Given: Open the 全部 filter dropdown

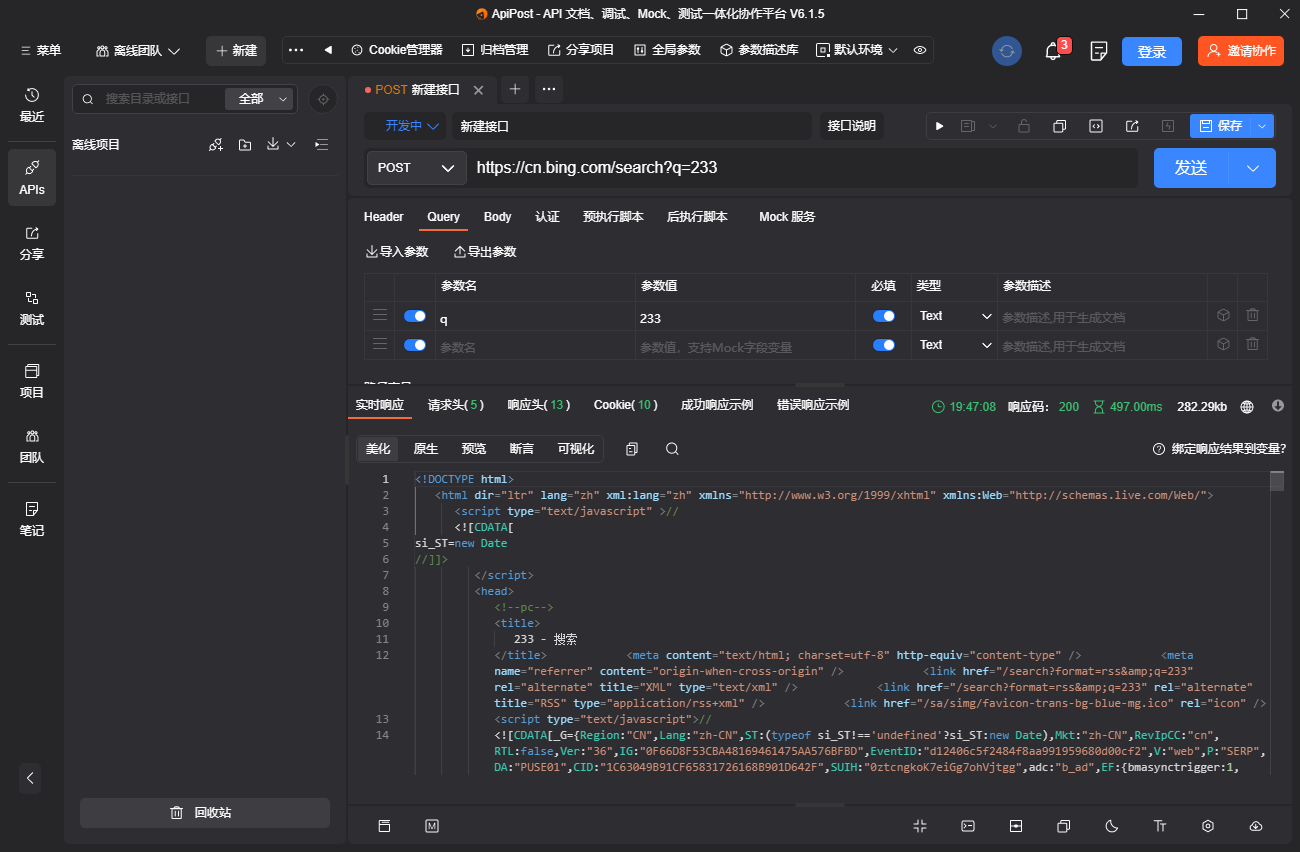Looking at the screenshot, I should pyautogui.click(x=261, y=99).
